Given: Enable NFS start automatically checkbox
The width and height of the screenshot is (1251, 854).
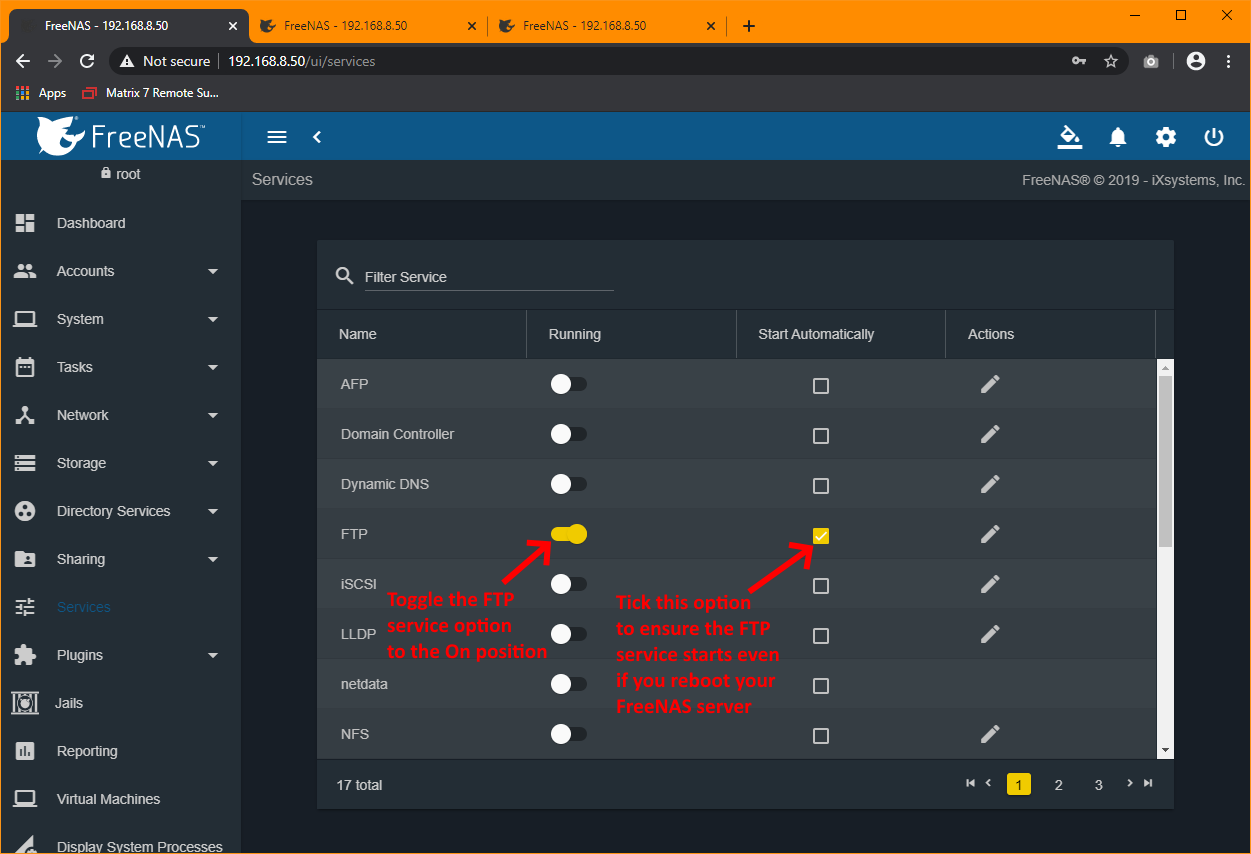Looking at the screenshot, I should coord(821,736).
